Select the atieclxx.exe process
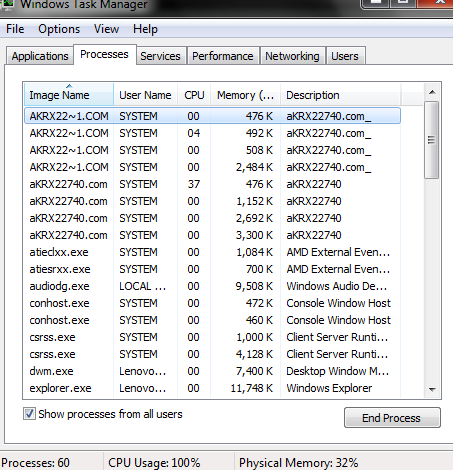 pos(212,252)
